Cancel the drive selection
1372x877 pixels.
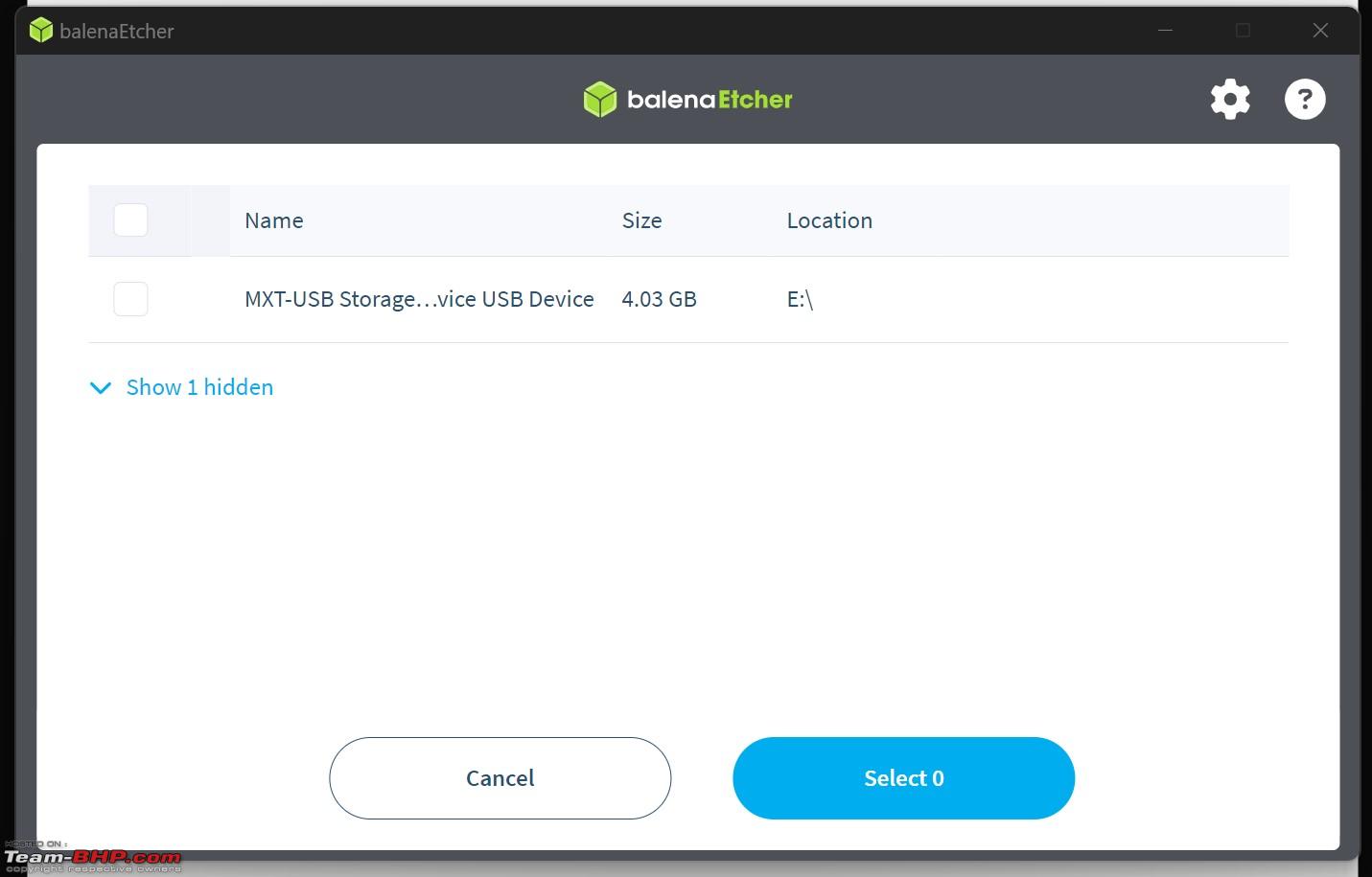(500, 778)
